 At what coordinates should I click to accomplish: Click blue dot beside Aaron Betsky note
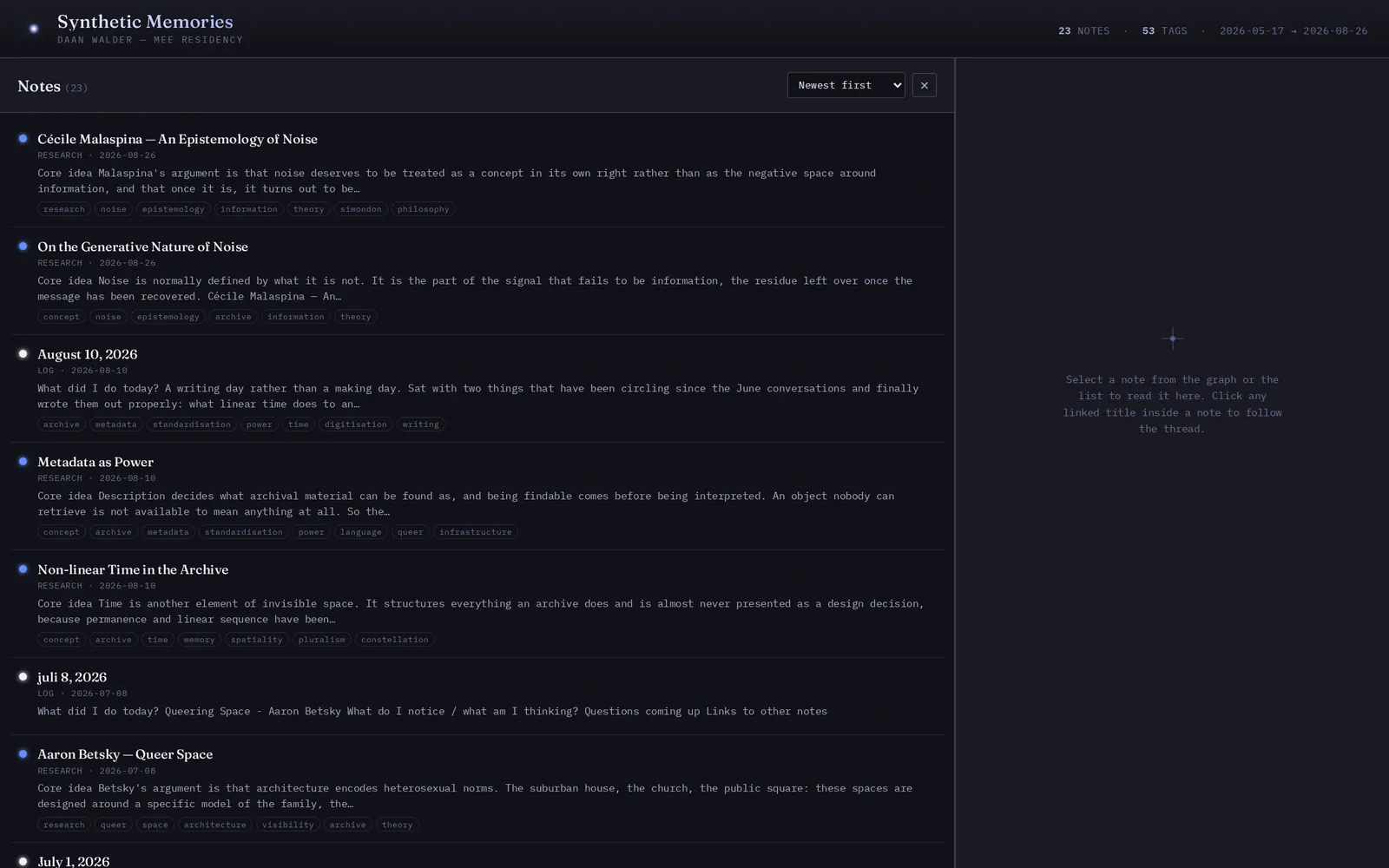tap(23, 753)
